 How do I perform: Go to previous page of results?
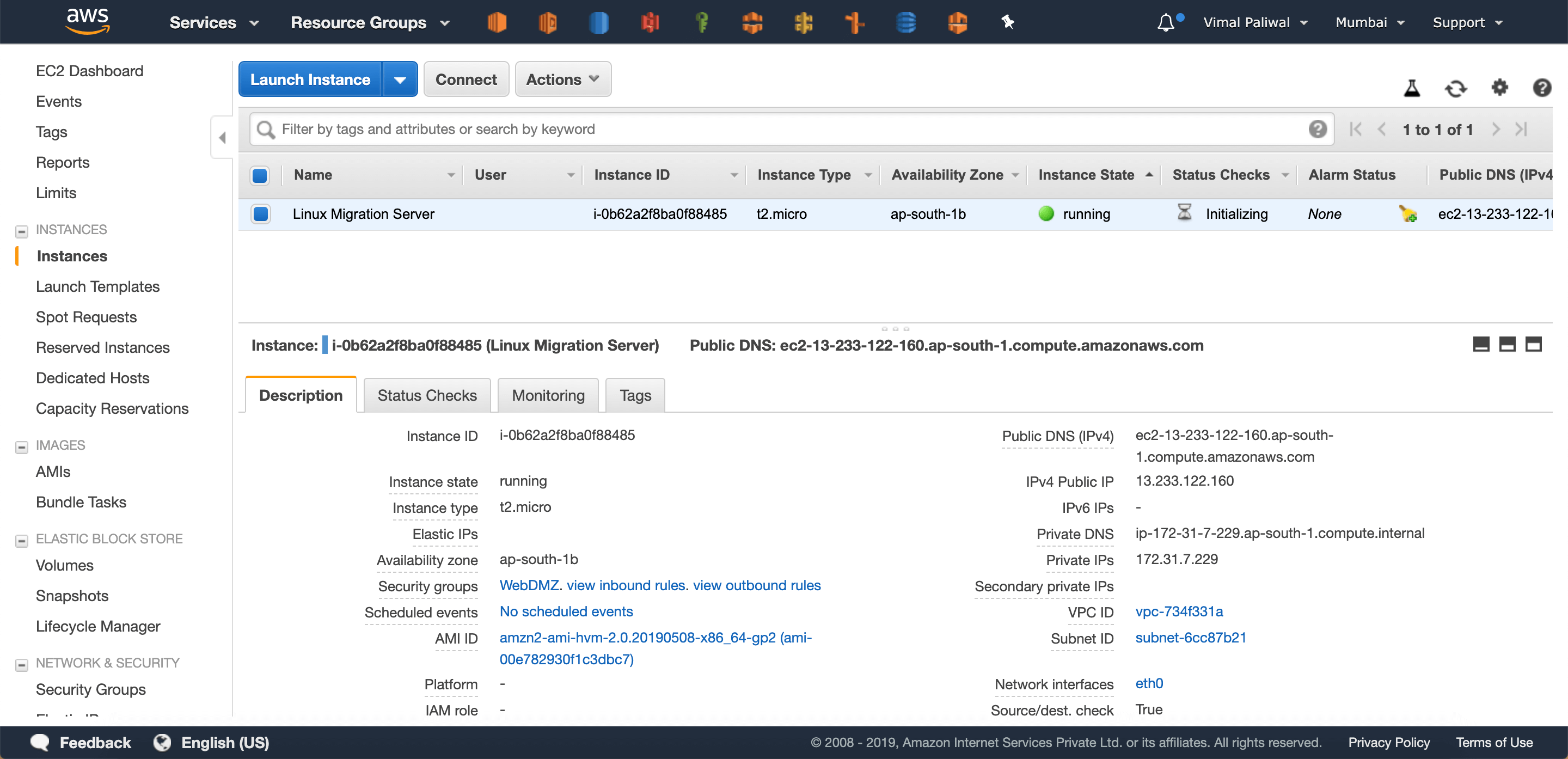pos(1381,129)
